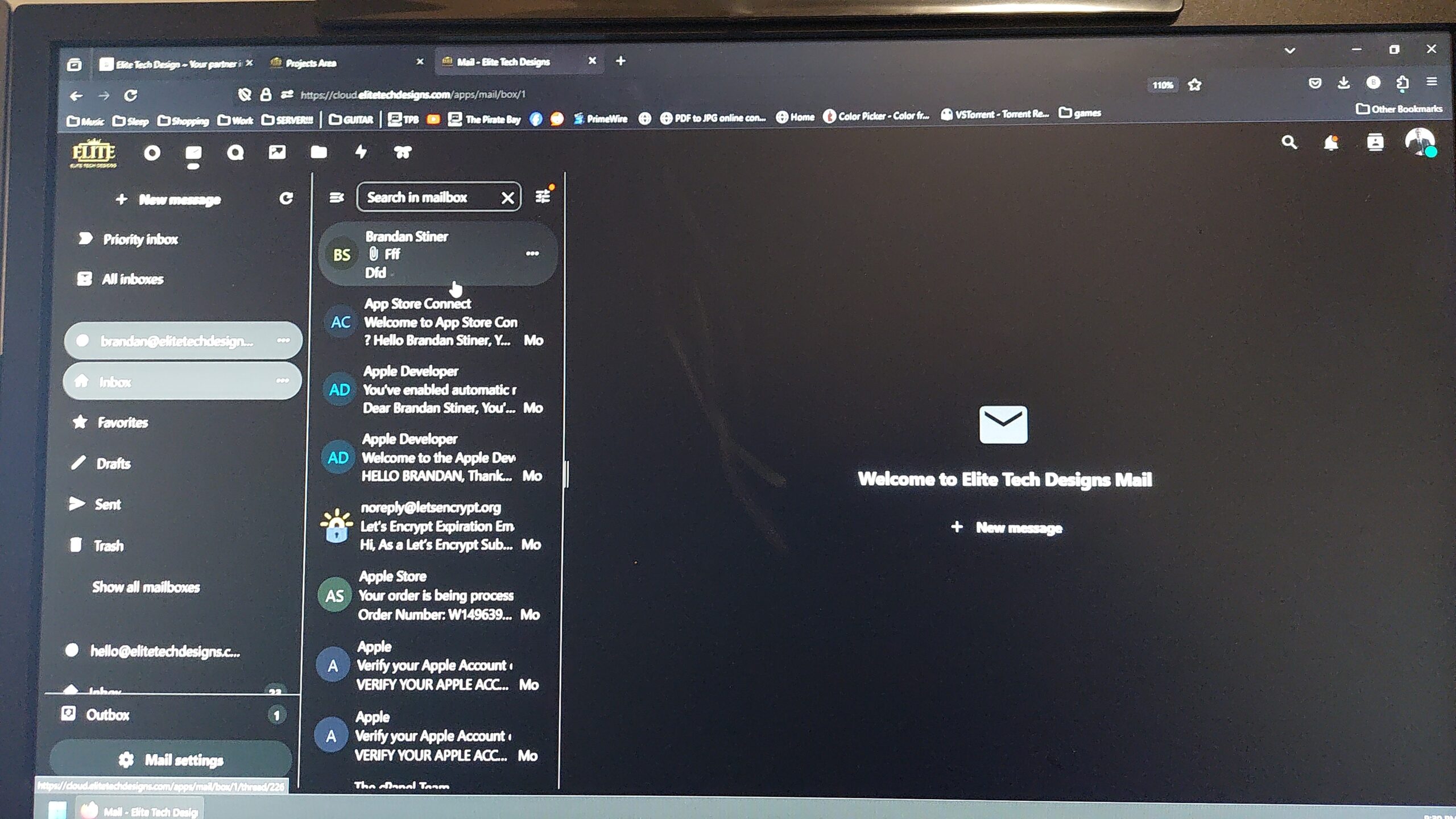
Task: Open the Talk chat app icon
Action: [x=235, y=152]
